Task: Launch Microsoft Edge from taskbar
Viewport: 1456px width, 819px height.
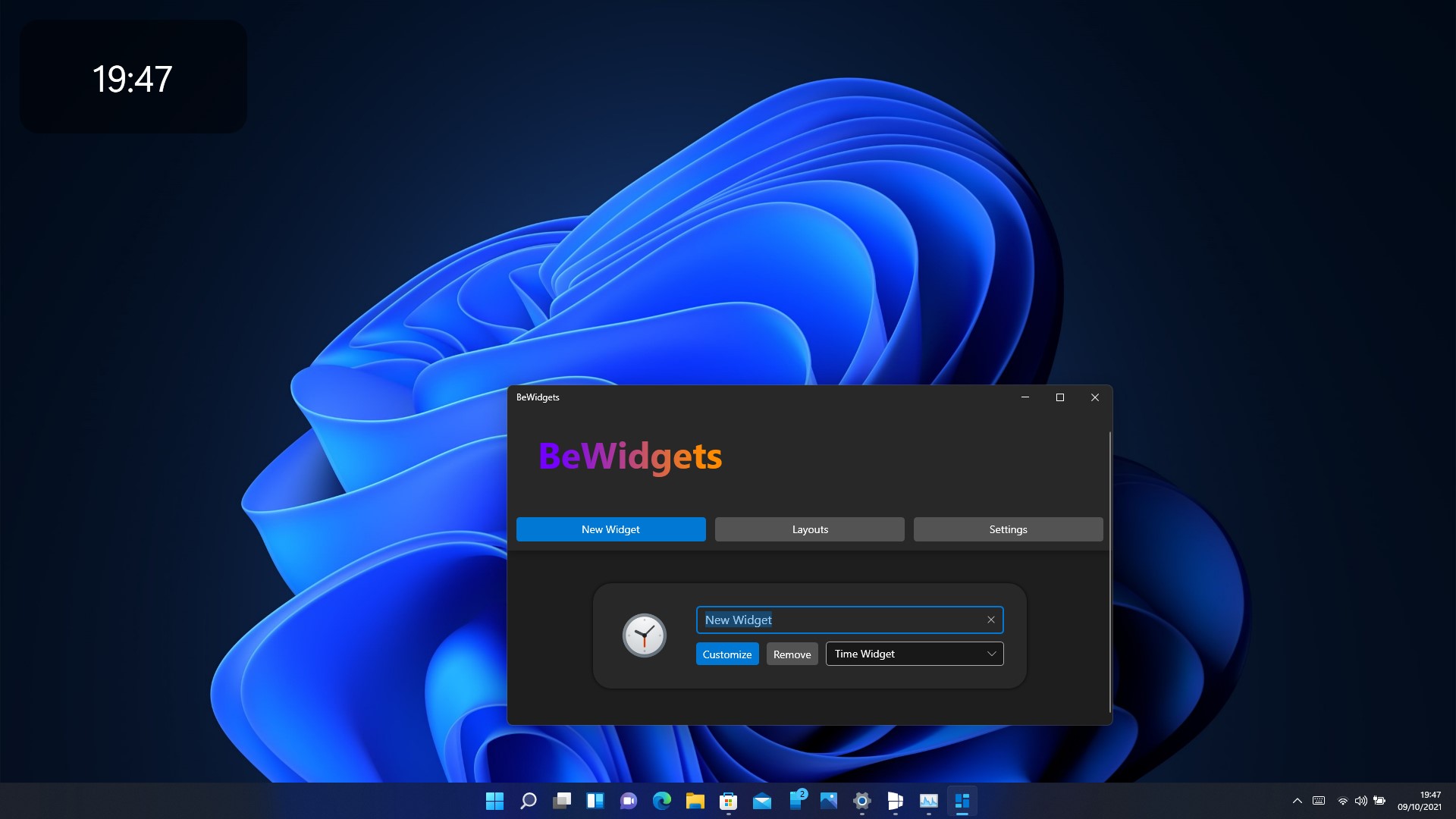Action: click(x=662, y=801)
